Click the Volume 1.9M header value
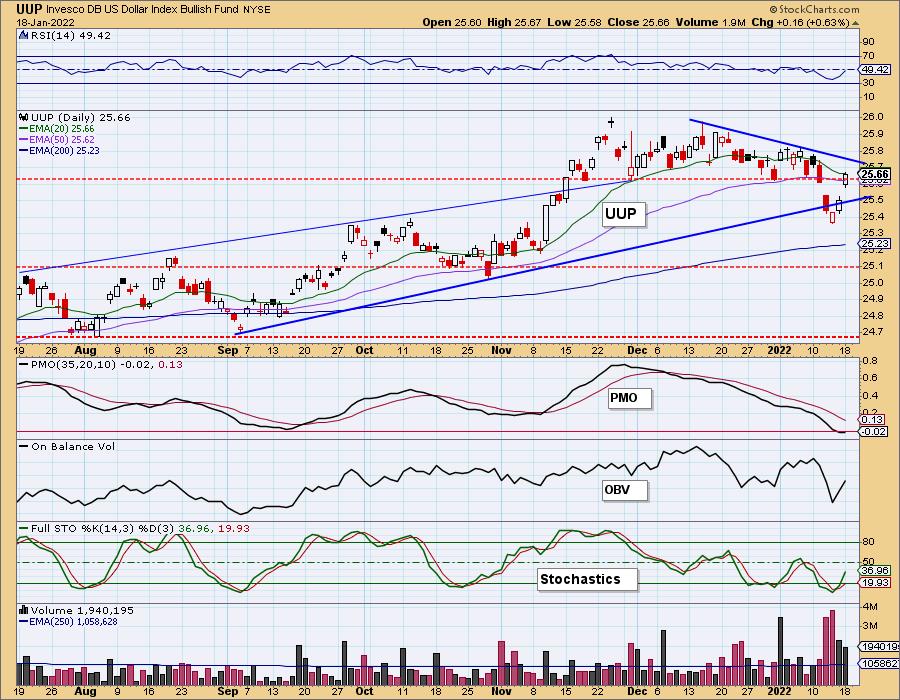Image resolution: width=900 pixels, height=700 pixels. pos(710,22)
